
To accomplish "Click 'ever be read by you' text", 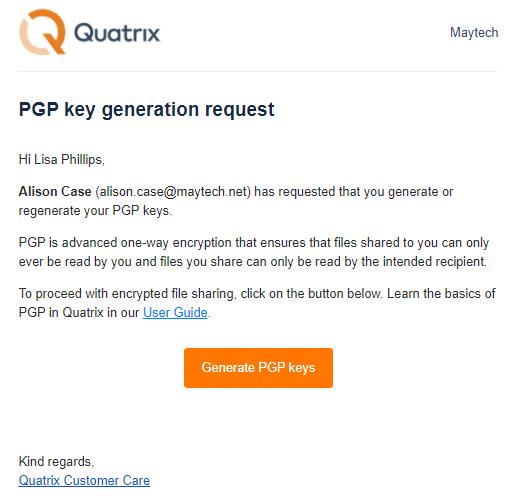I will pos(75,262).
